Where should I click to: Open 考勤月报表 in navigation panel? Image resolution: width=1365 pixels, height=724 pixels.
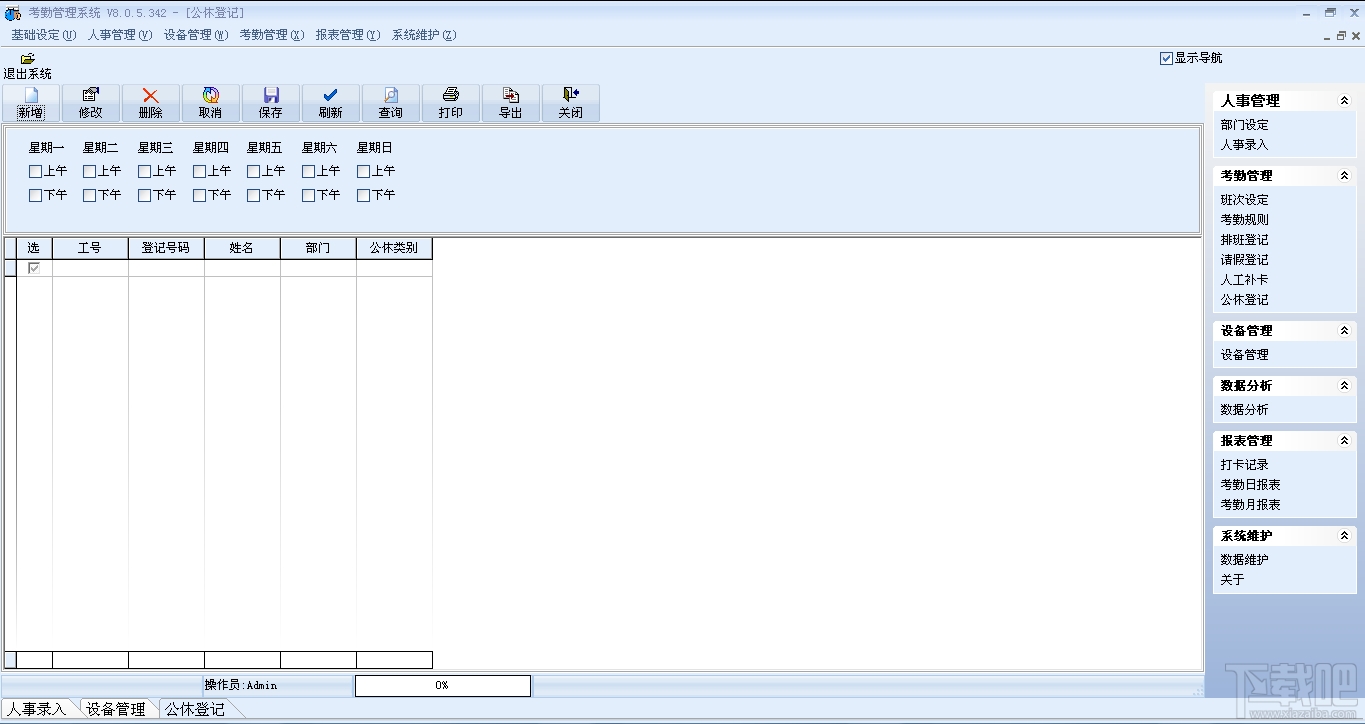(1250, 505)
